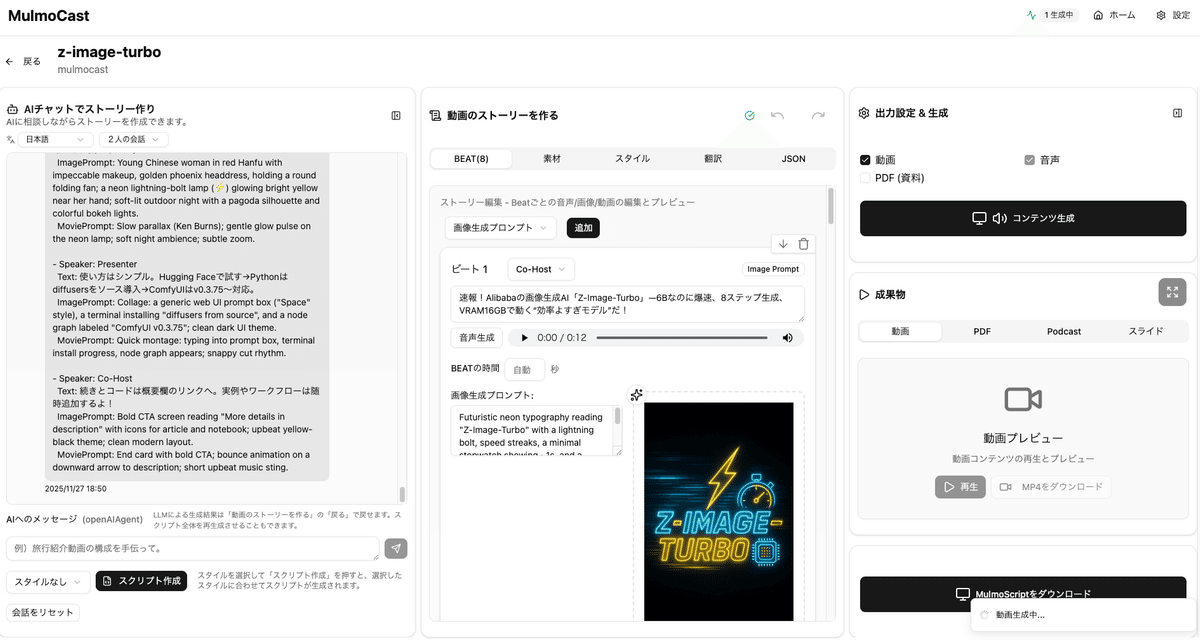Move beat 1 down with the arrow icon
The image size is (1200, 640).
784,244
